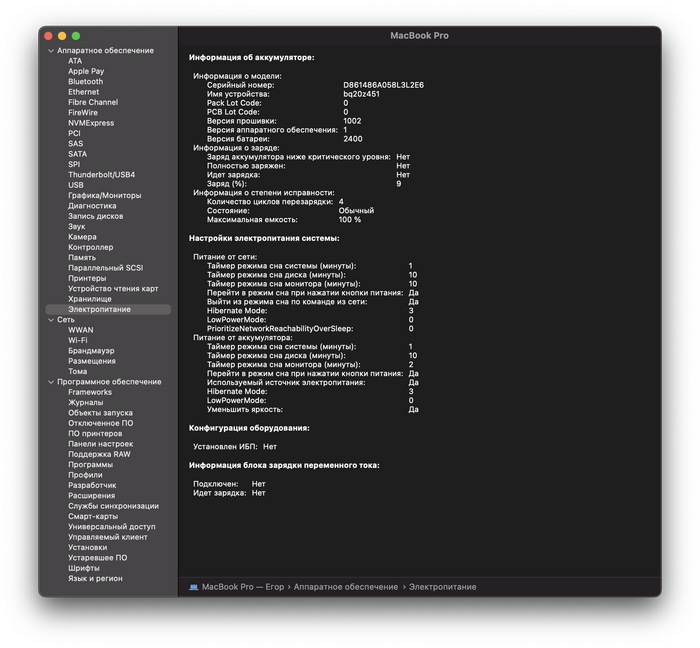700x648 pixels.
Task: Open Графика/Мониторы entry
Action: coord(104,195)
